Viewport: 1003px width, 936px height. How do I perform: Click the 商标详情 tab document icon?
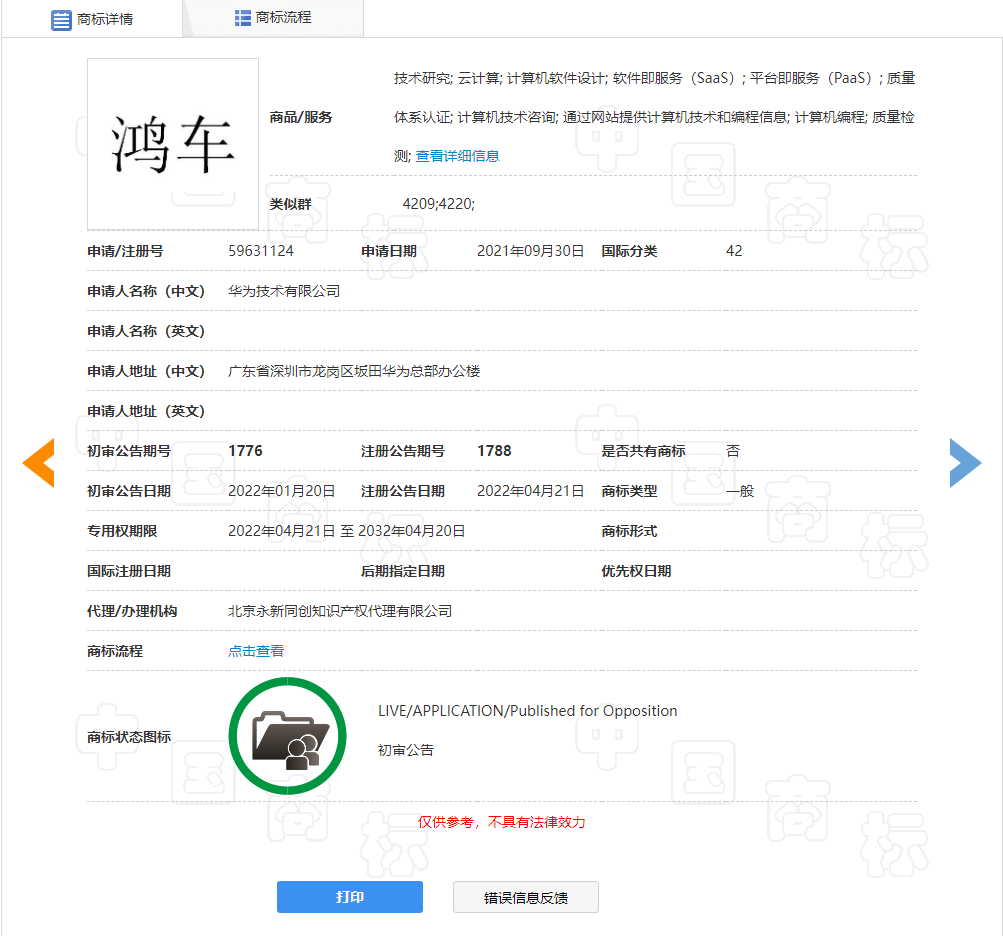(x=60, y=18)
